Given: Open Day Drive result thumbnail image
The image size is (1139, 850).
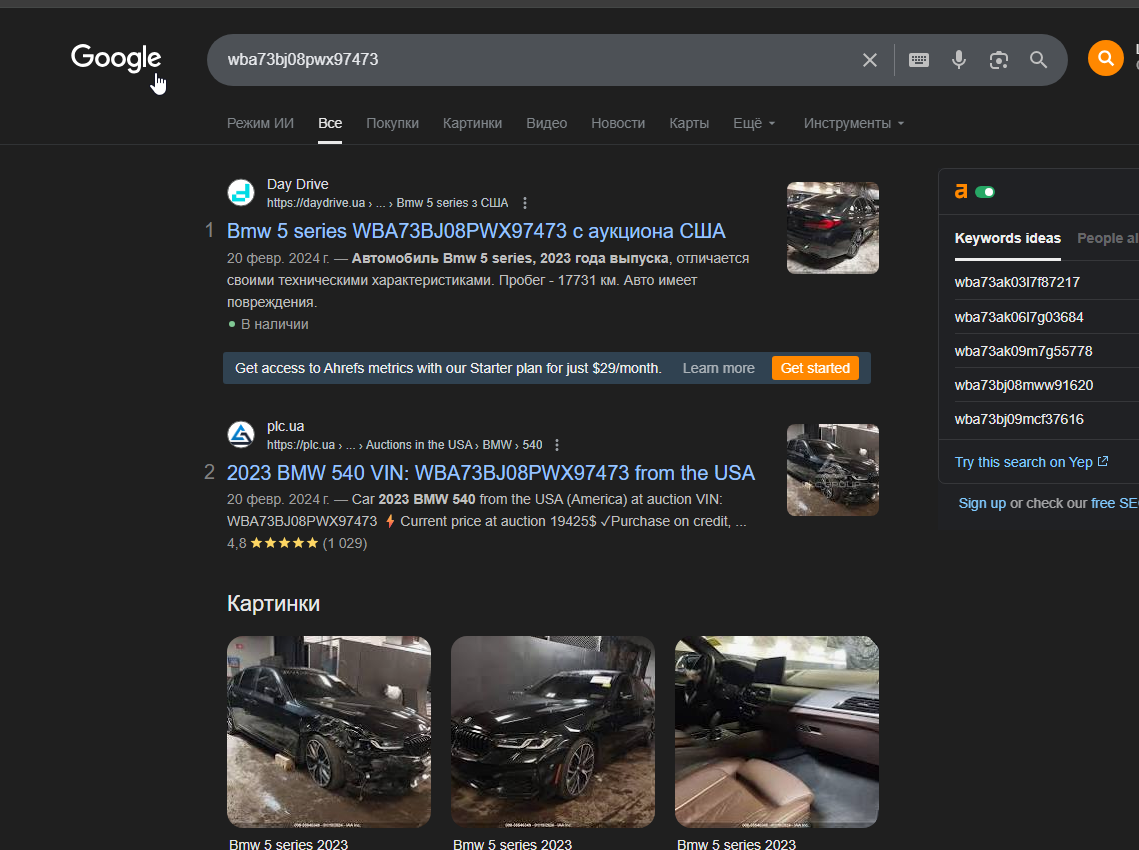Looking at the screenshot, I should (832, 228).
